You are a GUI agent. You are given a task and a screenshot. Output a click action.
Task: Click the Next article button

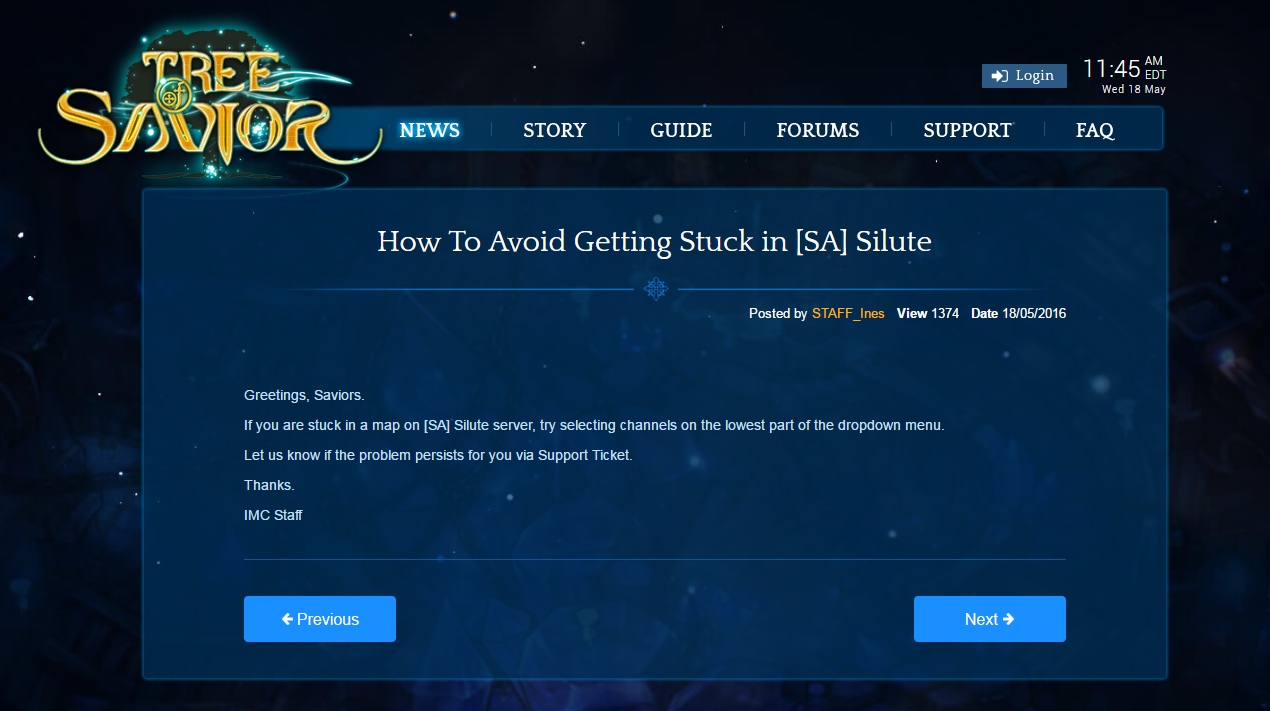coord(989,618)
